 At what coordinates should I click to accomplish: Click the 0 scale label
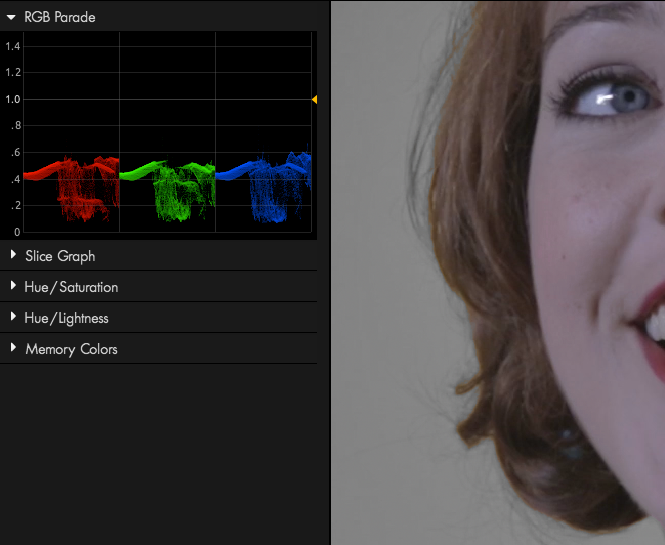tap(17, 232)
